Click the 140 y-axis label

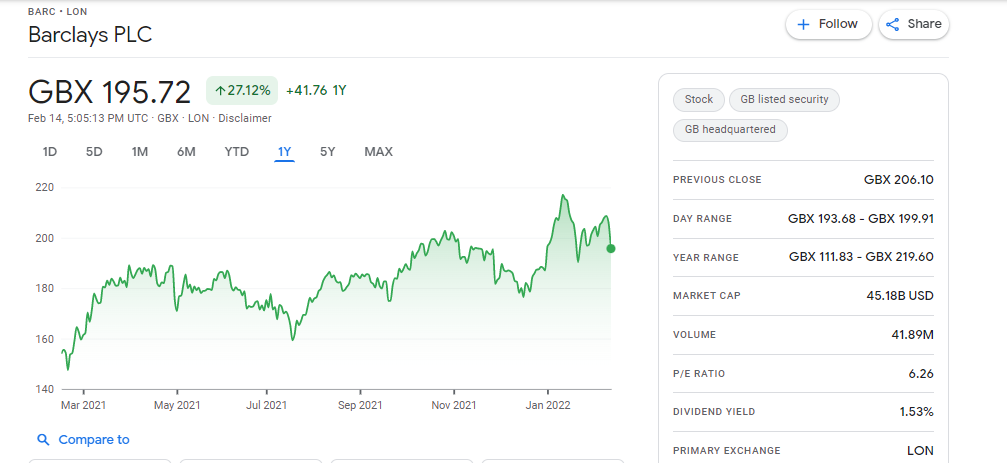[x=45, y=389]
